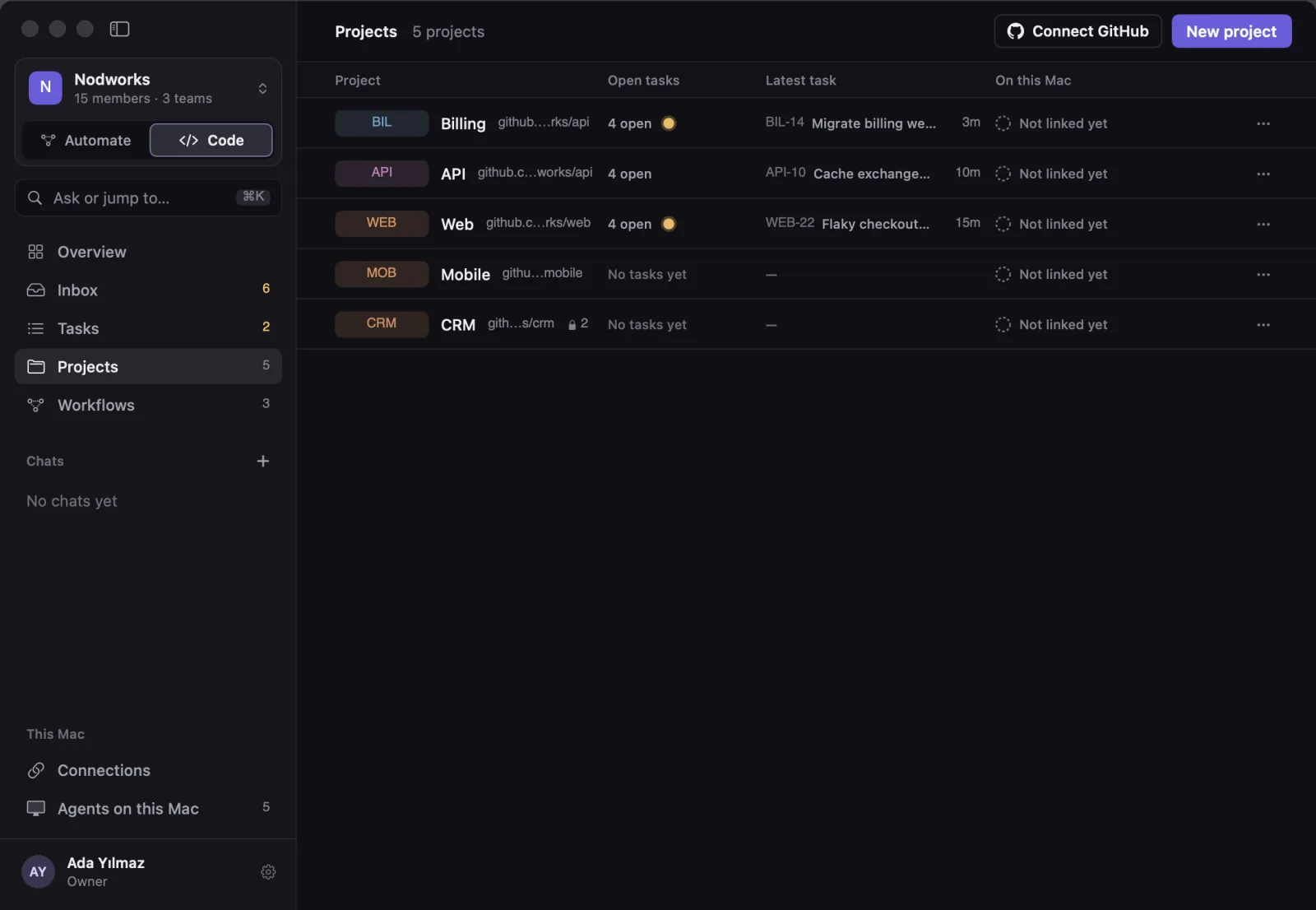The height and width of the screenshot is (910, 1316).
Task: Open more options for Web project
Action: 1263,224
